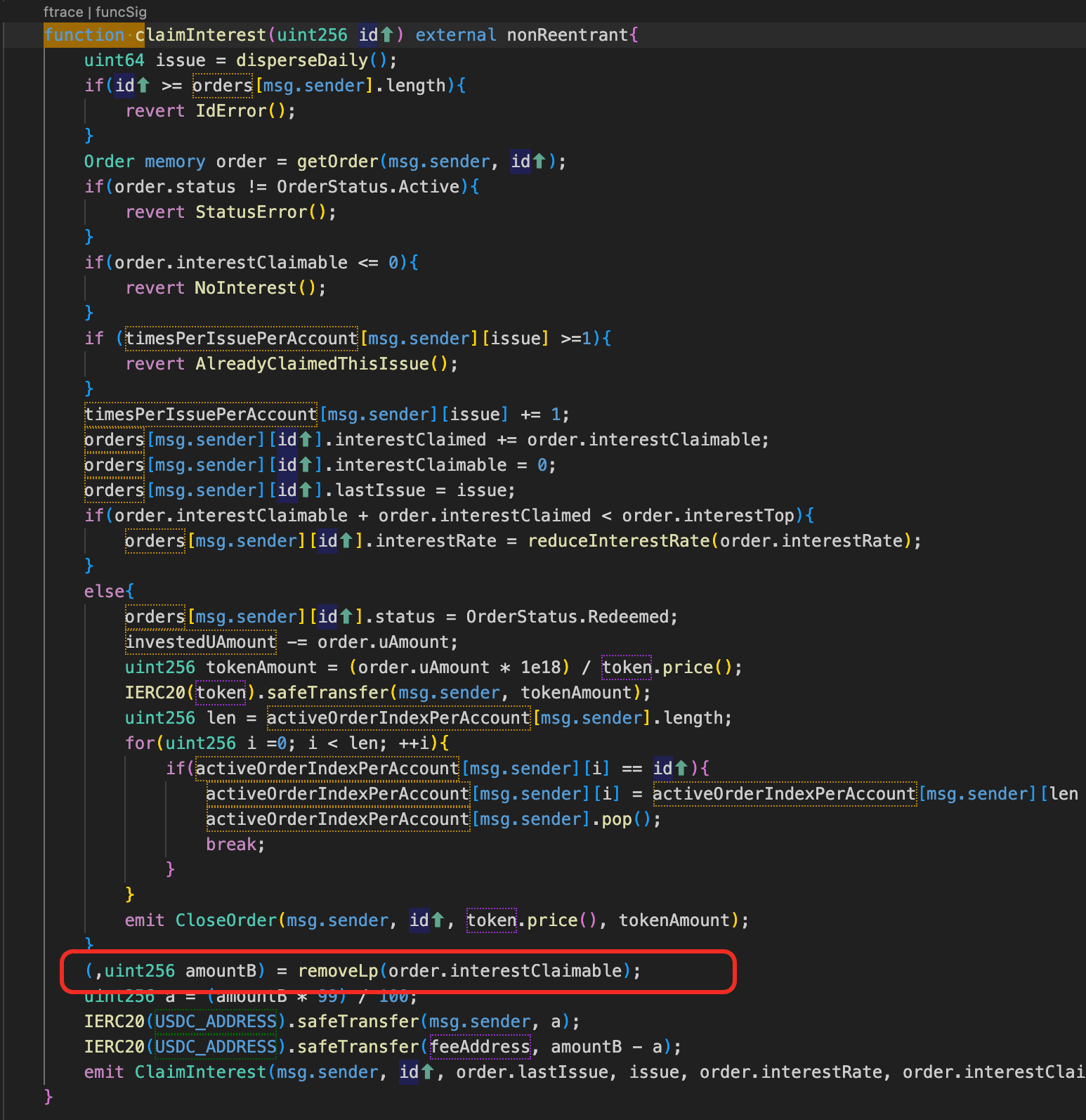The image size is (1086, 1120).
Task: Click the 1e18 literal
Action: click(540, 668)
